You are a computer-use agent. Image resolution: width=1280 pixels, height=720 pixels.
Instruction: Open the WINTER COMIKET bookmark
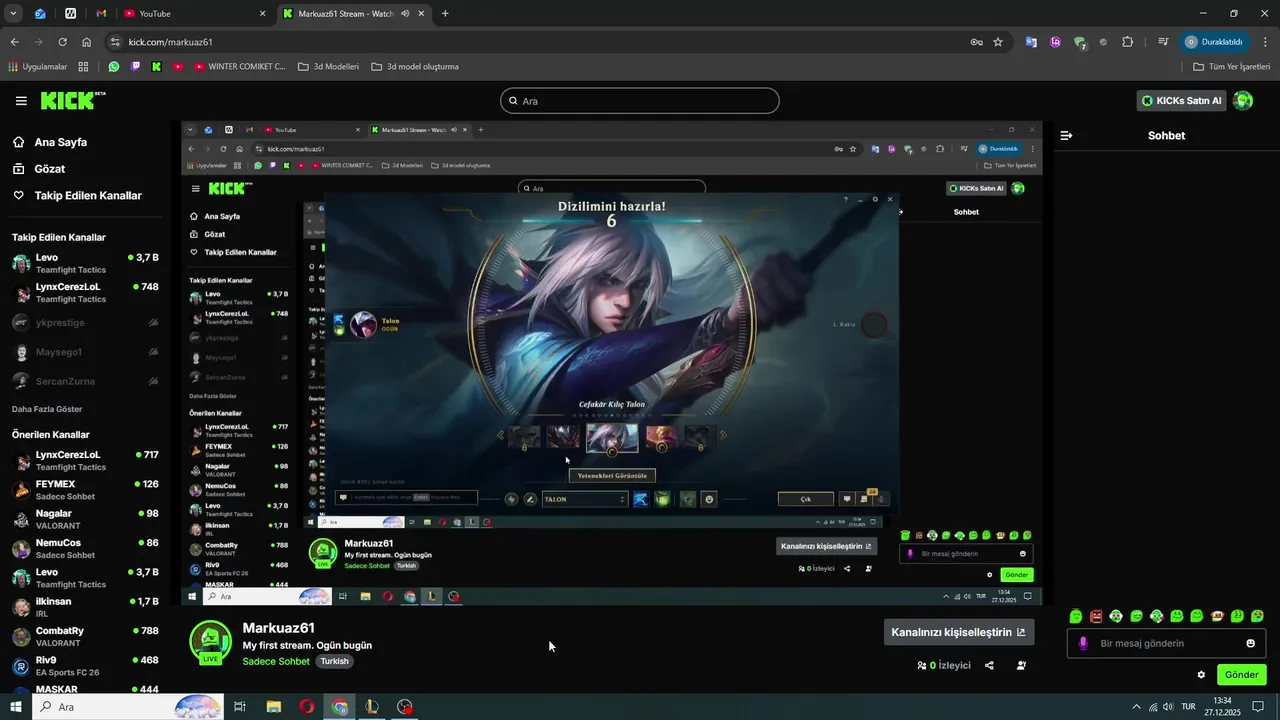(x=240, y=67)
